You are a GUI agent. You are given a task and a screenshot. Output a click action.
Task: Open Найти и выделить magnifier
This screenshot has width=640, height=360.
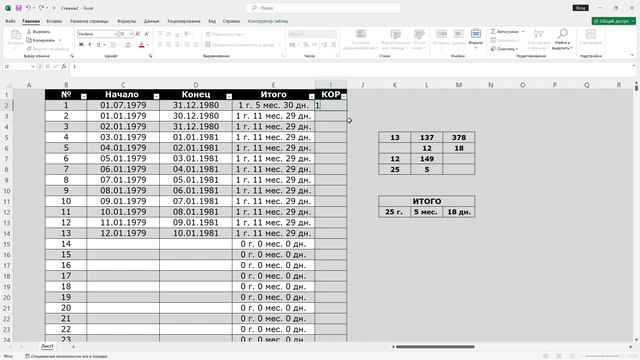562,39
